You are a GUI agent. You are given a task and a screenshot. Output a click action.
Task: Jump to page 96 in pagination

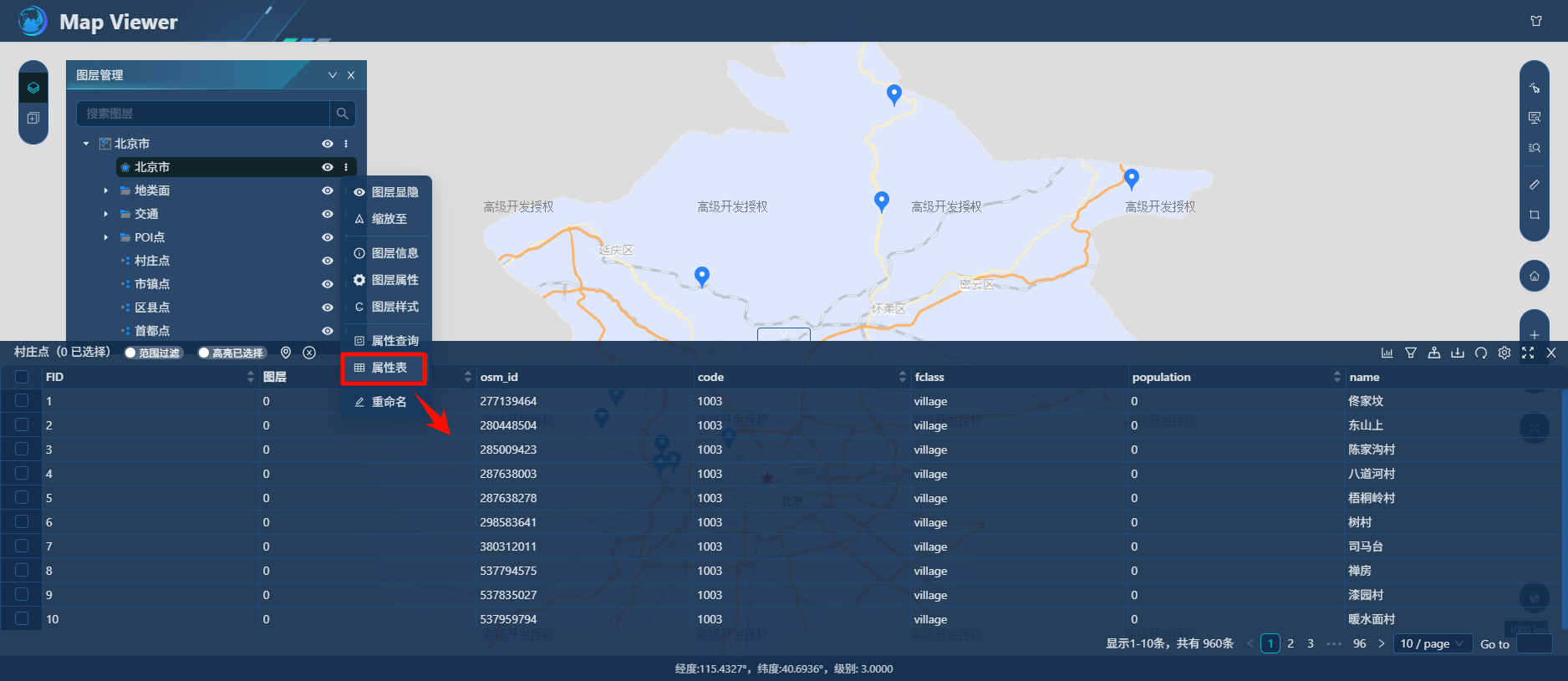tap(1360, 643)
